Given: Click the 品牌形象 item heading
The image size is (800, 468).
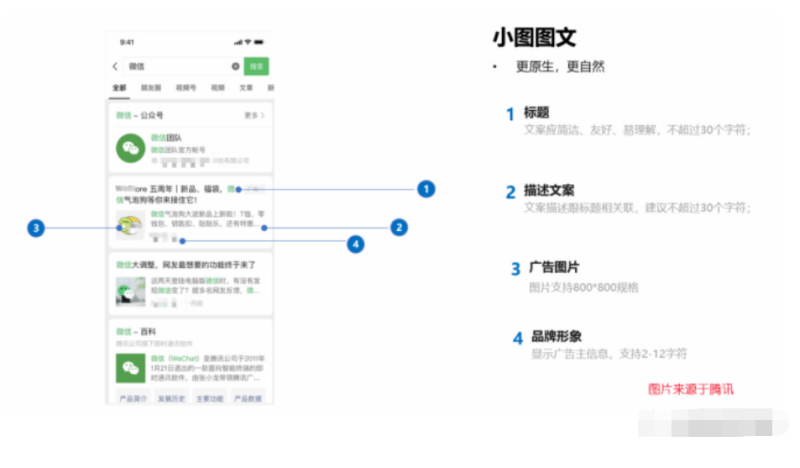Looking at the screenshot, I should 557,336.
